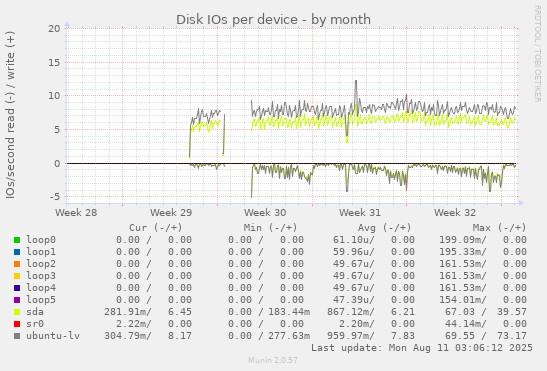Screen dimensions: 547x371
Task: Click the Week 29 axis label
Action: point(171,213)
